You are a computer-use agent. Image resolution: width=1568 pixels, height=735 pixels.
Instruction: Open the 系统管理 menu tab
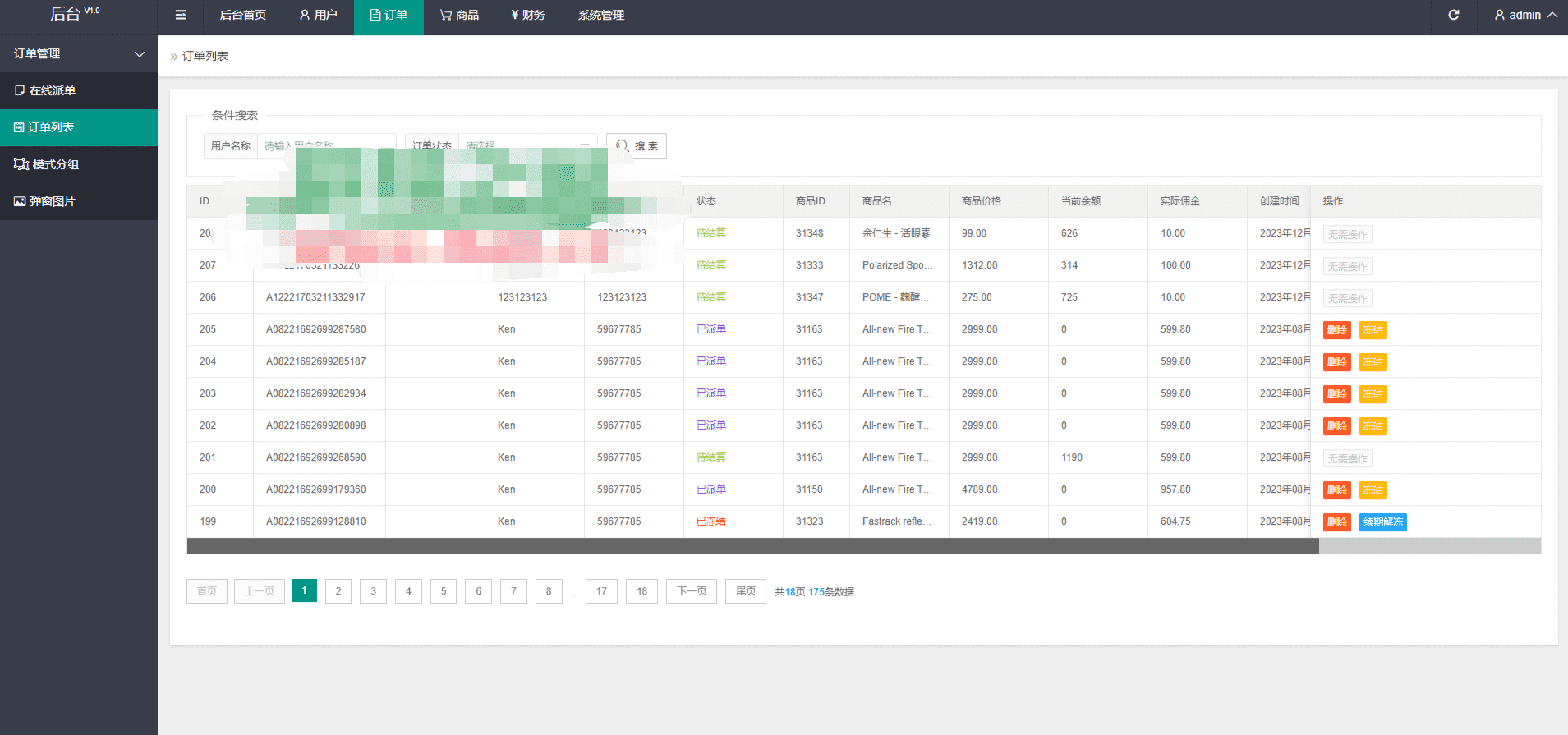pyautogui.click(x=600, y=16)
